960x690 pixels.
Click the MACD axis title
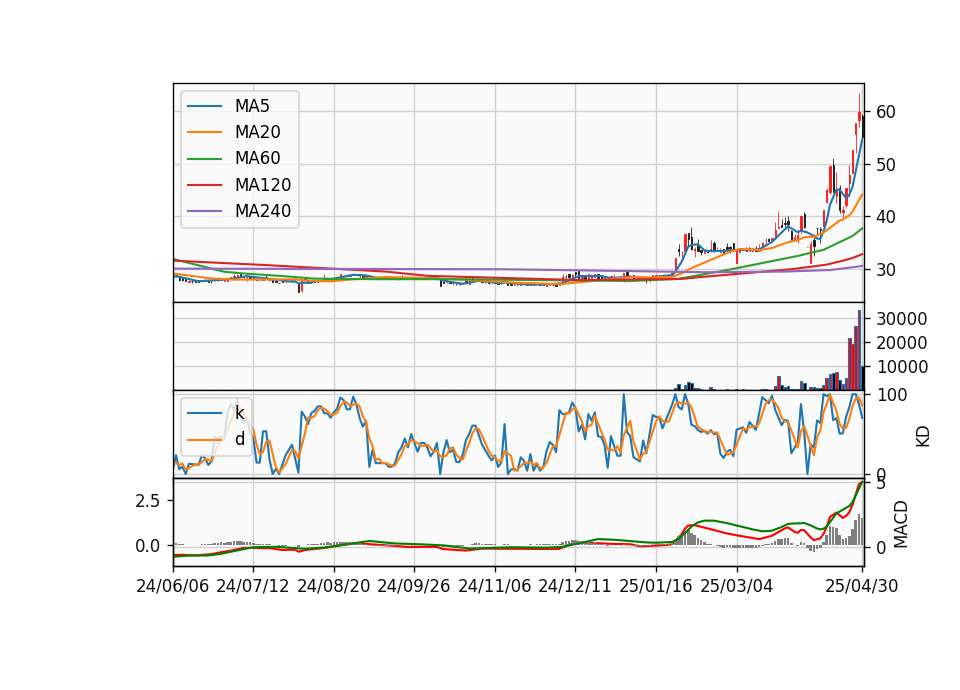point(901,524)
